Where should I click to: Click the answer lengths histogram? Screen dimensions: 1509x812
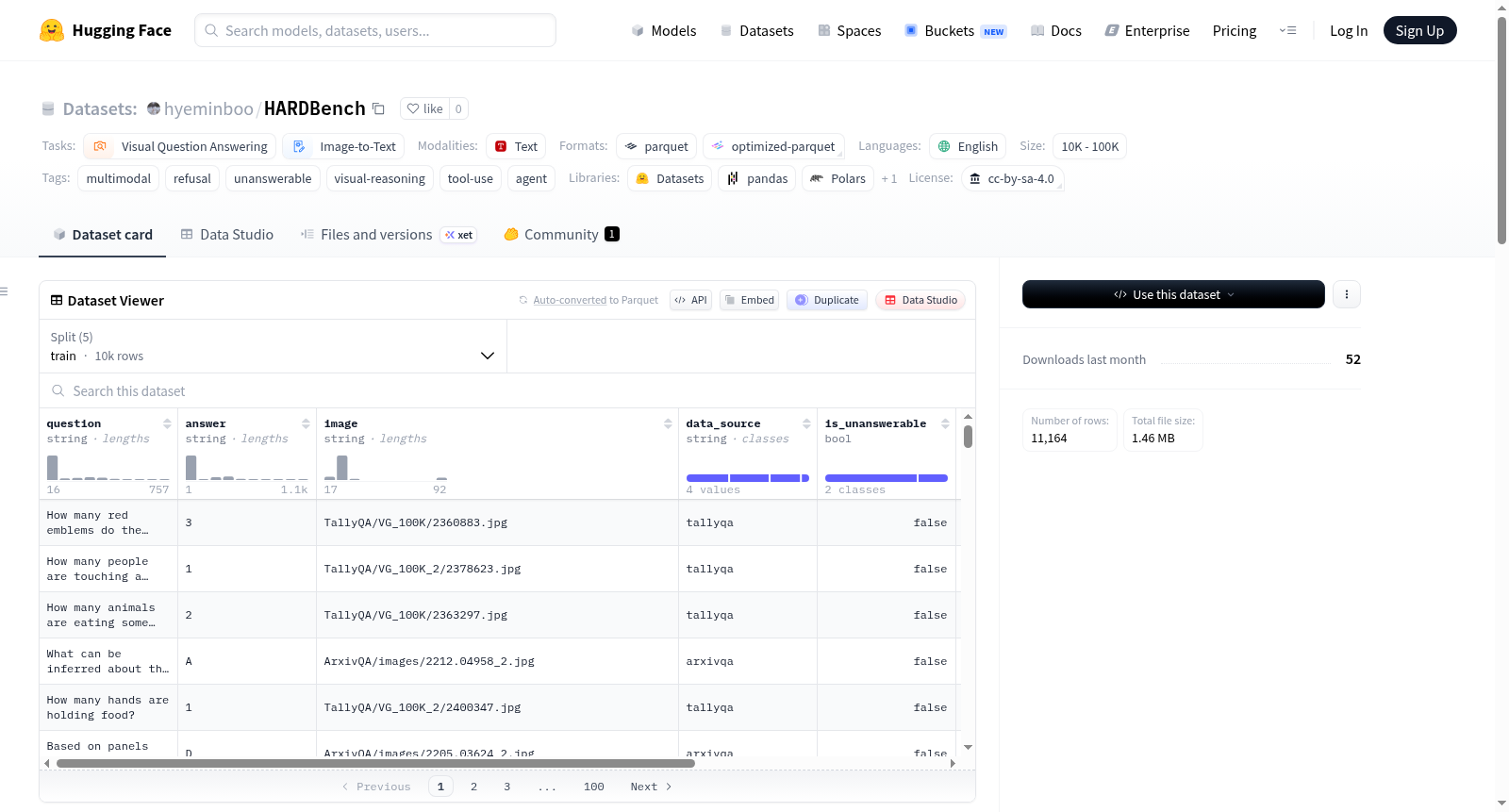click(246, 467)
